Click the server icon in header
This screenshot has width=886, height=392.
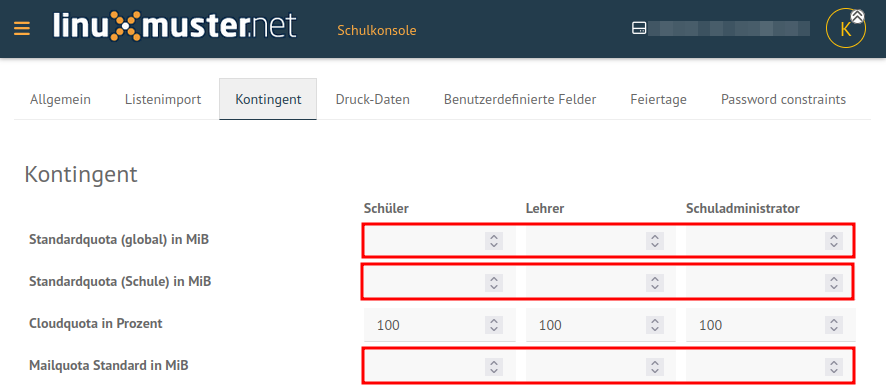click(639, 29)
